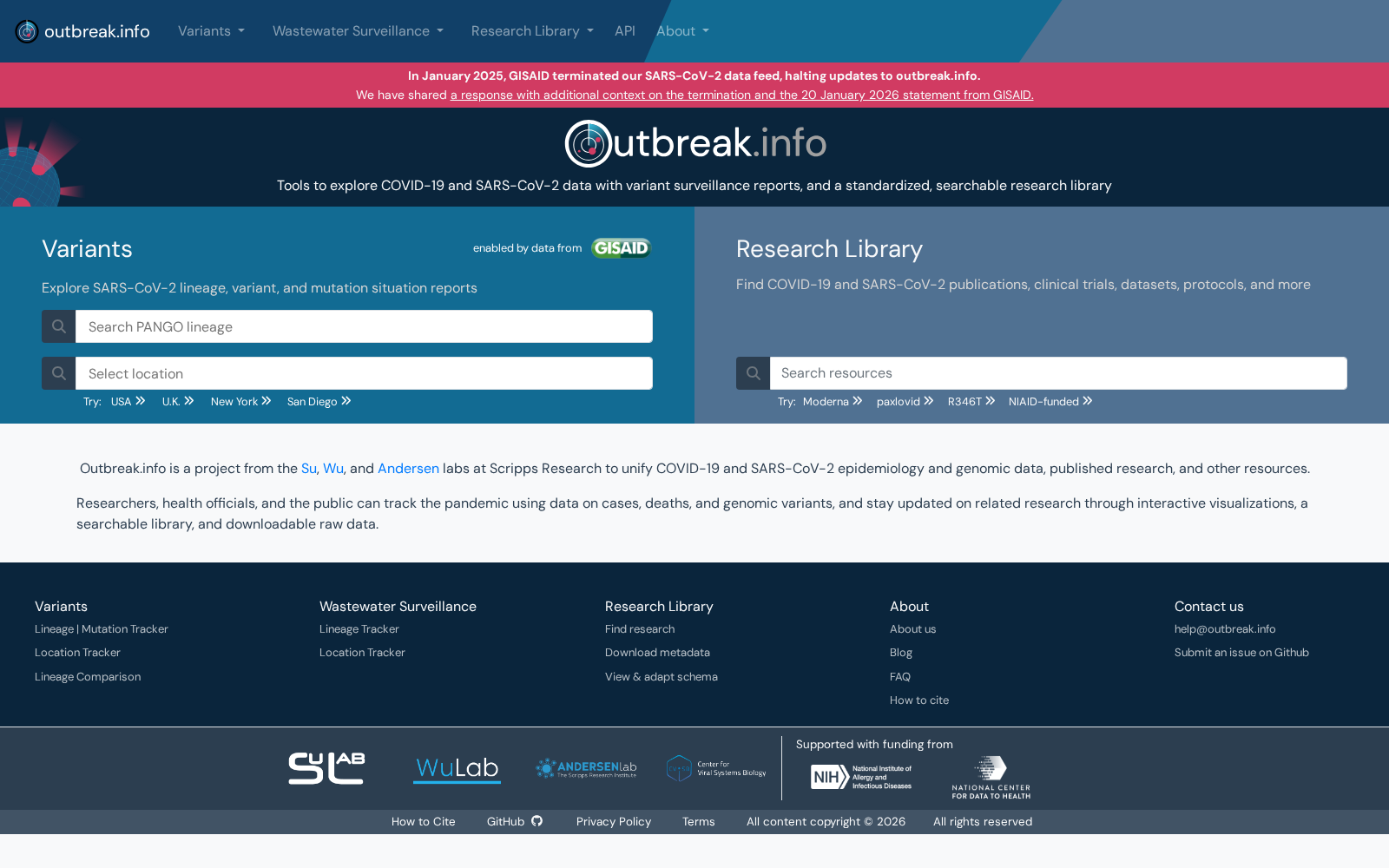Open the FAQ footer link
Image resolution: width=1389 pixels, height=868 pixels.
tap(900, 677)
